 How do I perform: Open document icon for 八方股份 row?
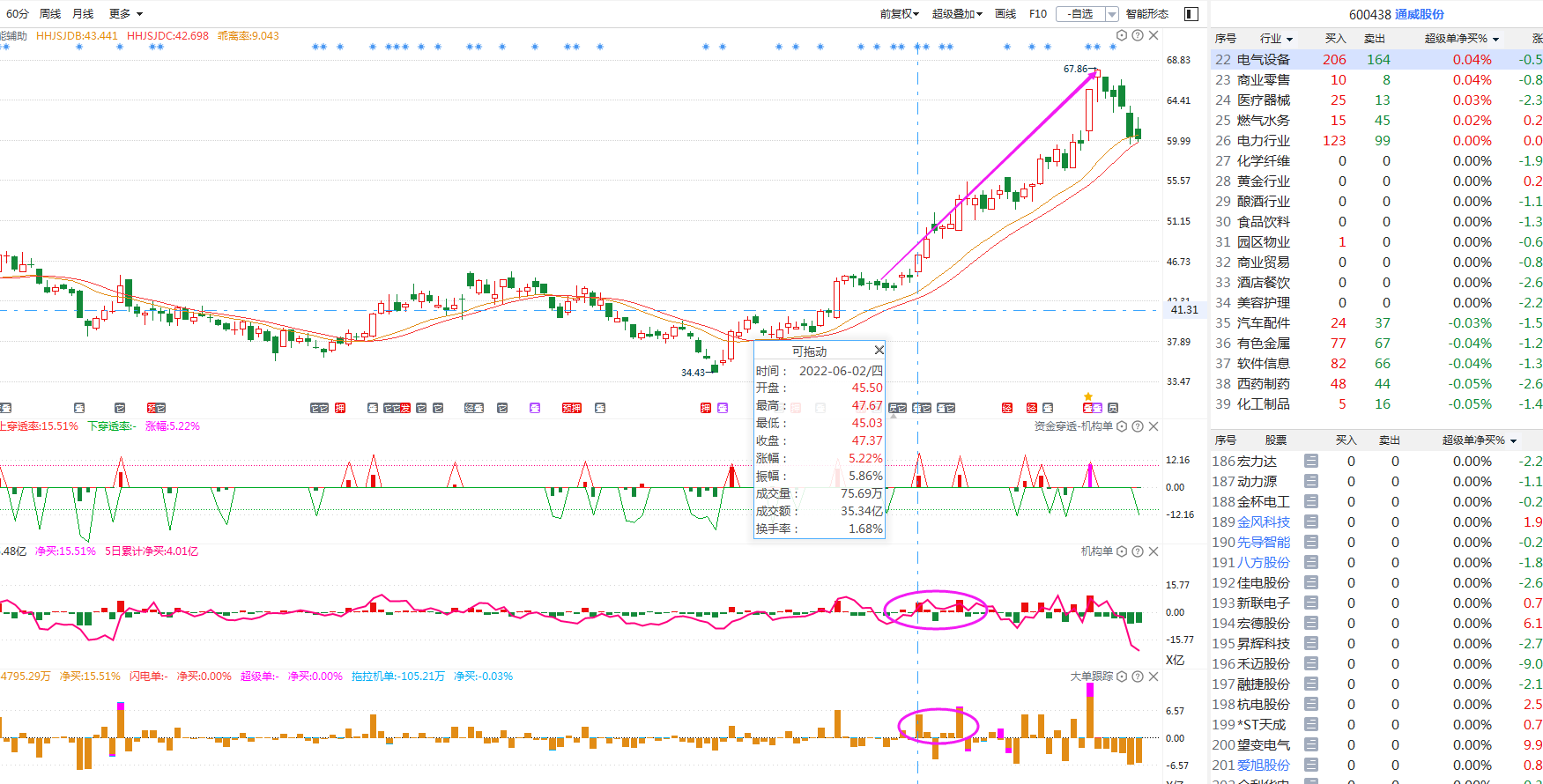(x=1311, y=562)
